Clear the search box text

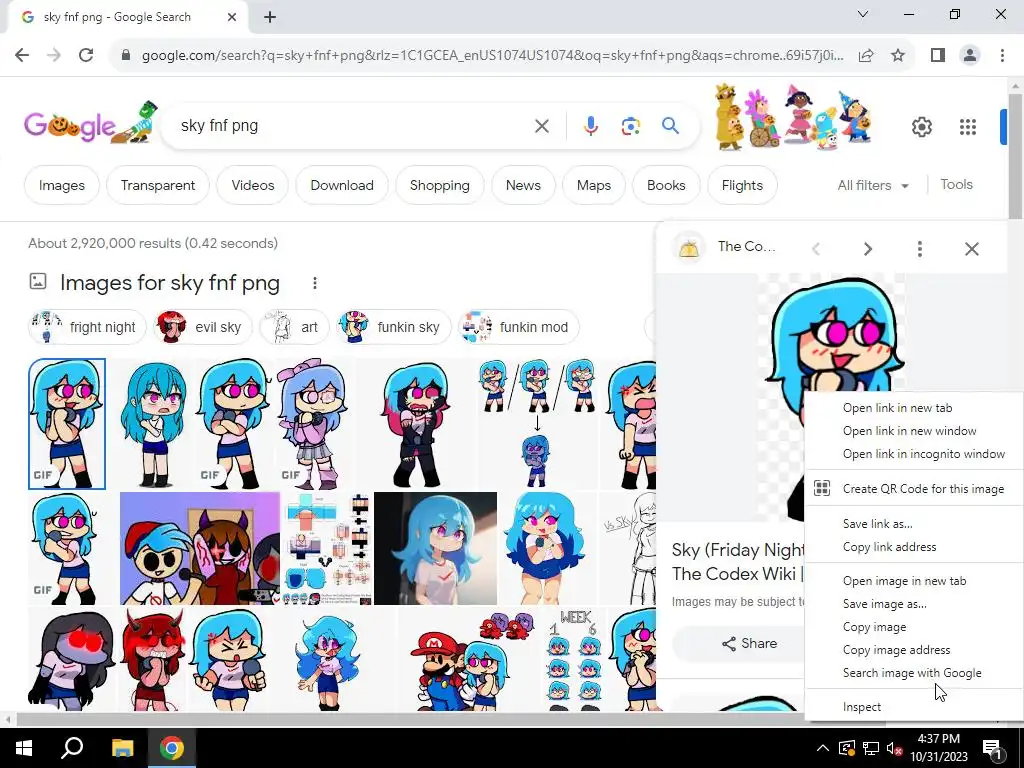(x=541, y=125)
